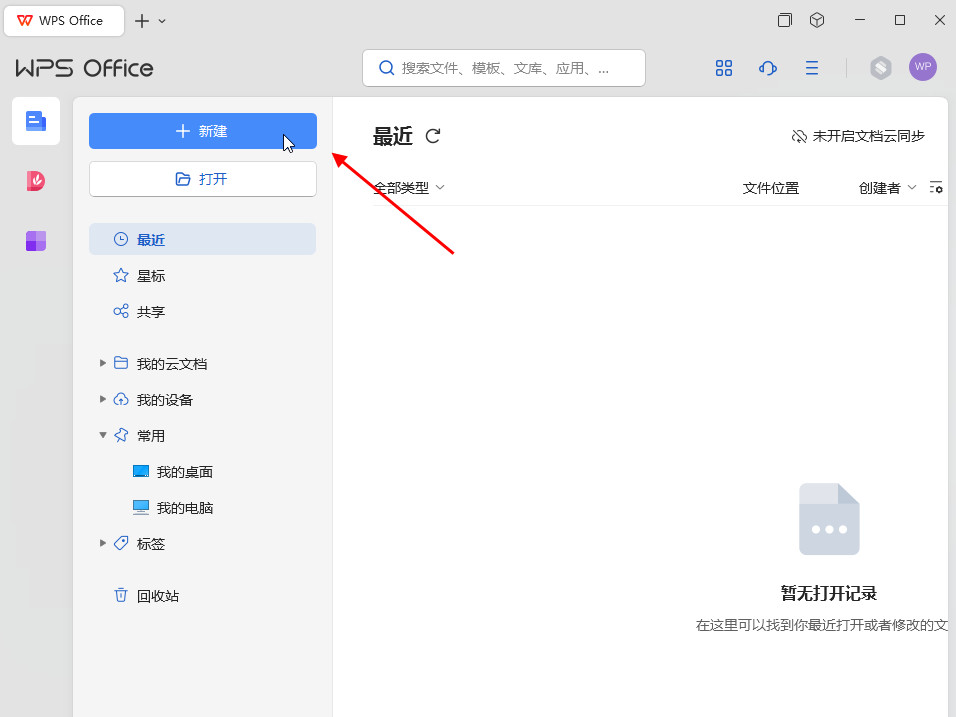Click the document icon in left sidebar
The height and width of the screenshot is (717, 956).
[x=36, y=121]
